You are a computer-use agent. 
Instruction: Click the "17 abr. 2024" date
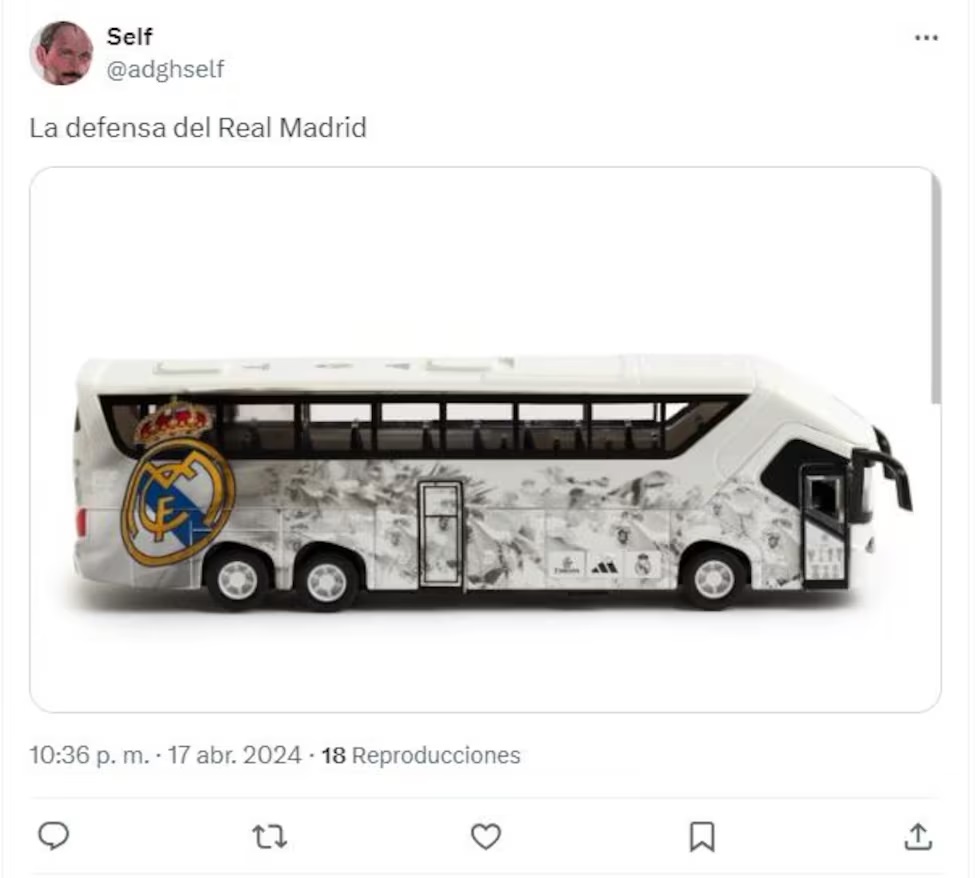[234, 755]
